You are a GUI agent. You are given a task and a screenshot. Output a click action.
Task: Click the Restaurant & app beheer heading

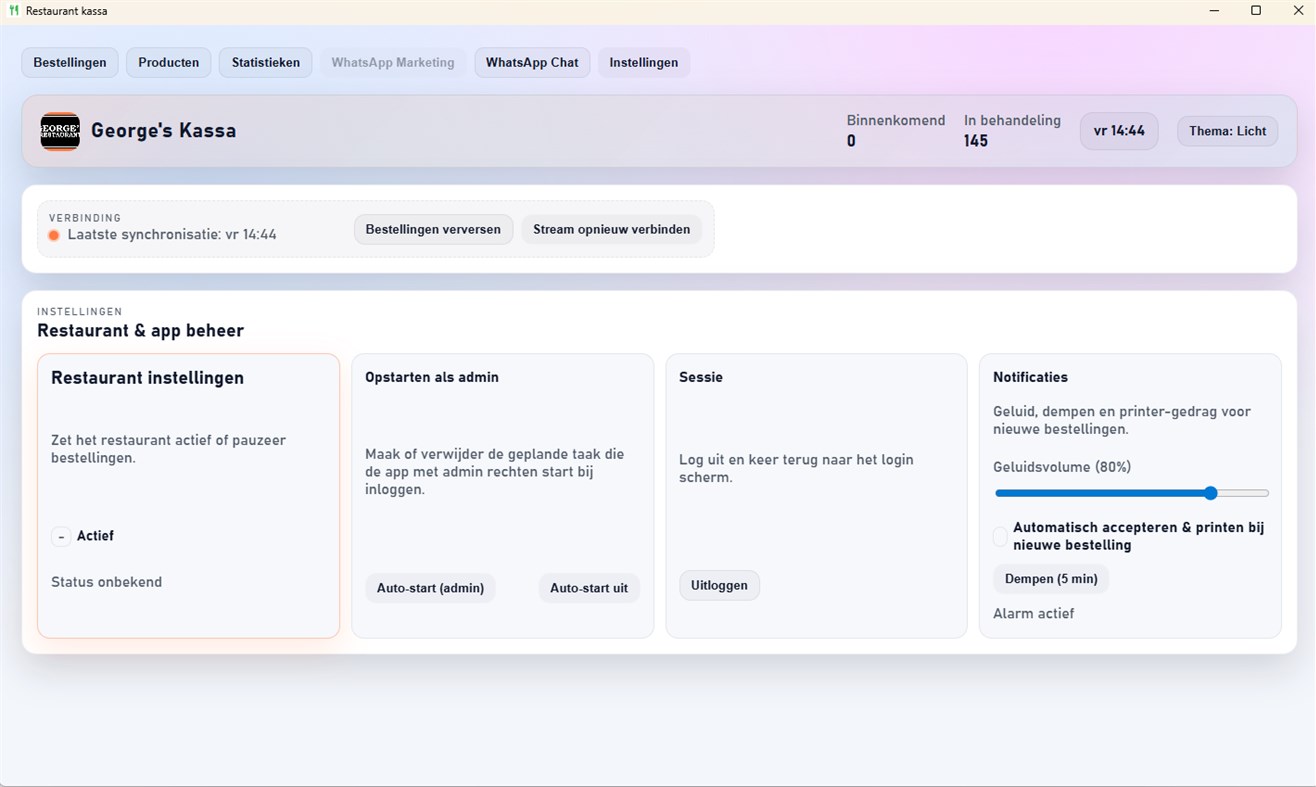(x=140, y=331)
